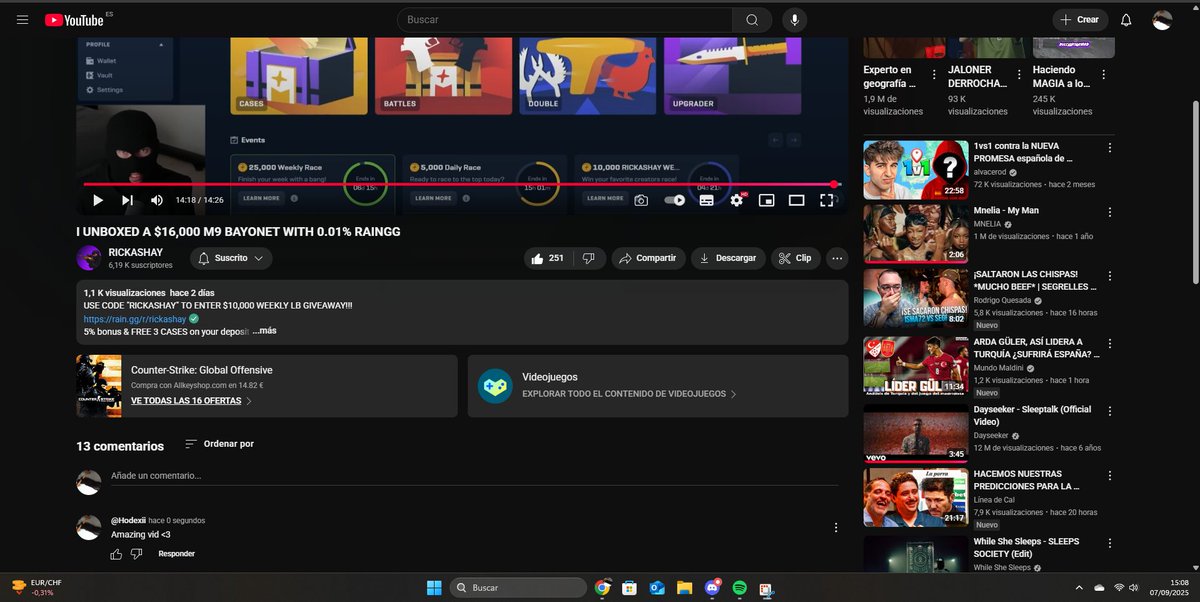The image size is (1200, 602).
Task: Like the video with 251 likes
Action: coord(548,258)
